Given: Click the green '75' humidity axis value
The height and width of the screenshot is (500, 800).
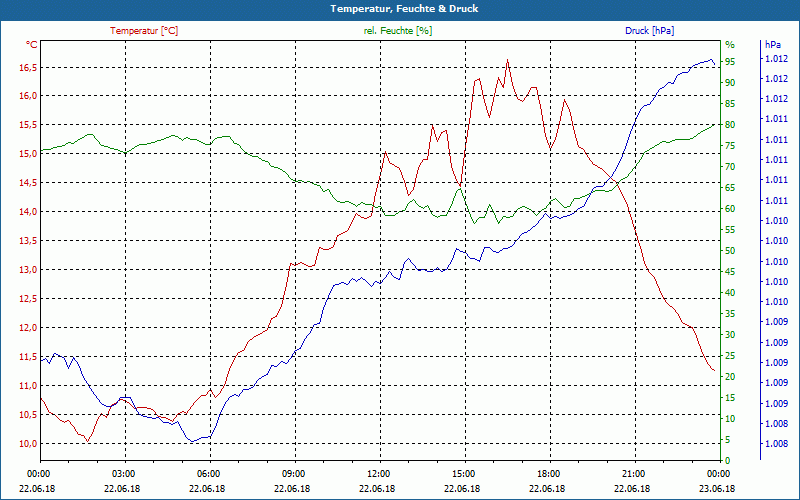Looking at the screenshot, I should [730, 146].
